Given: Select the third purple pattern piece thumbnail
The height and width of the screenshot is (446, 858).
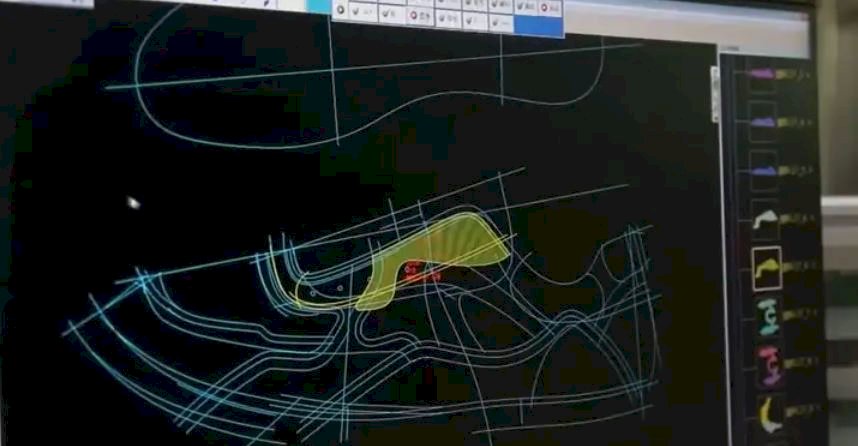Looking at the screenshot, I should tap(764, 170).
